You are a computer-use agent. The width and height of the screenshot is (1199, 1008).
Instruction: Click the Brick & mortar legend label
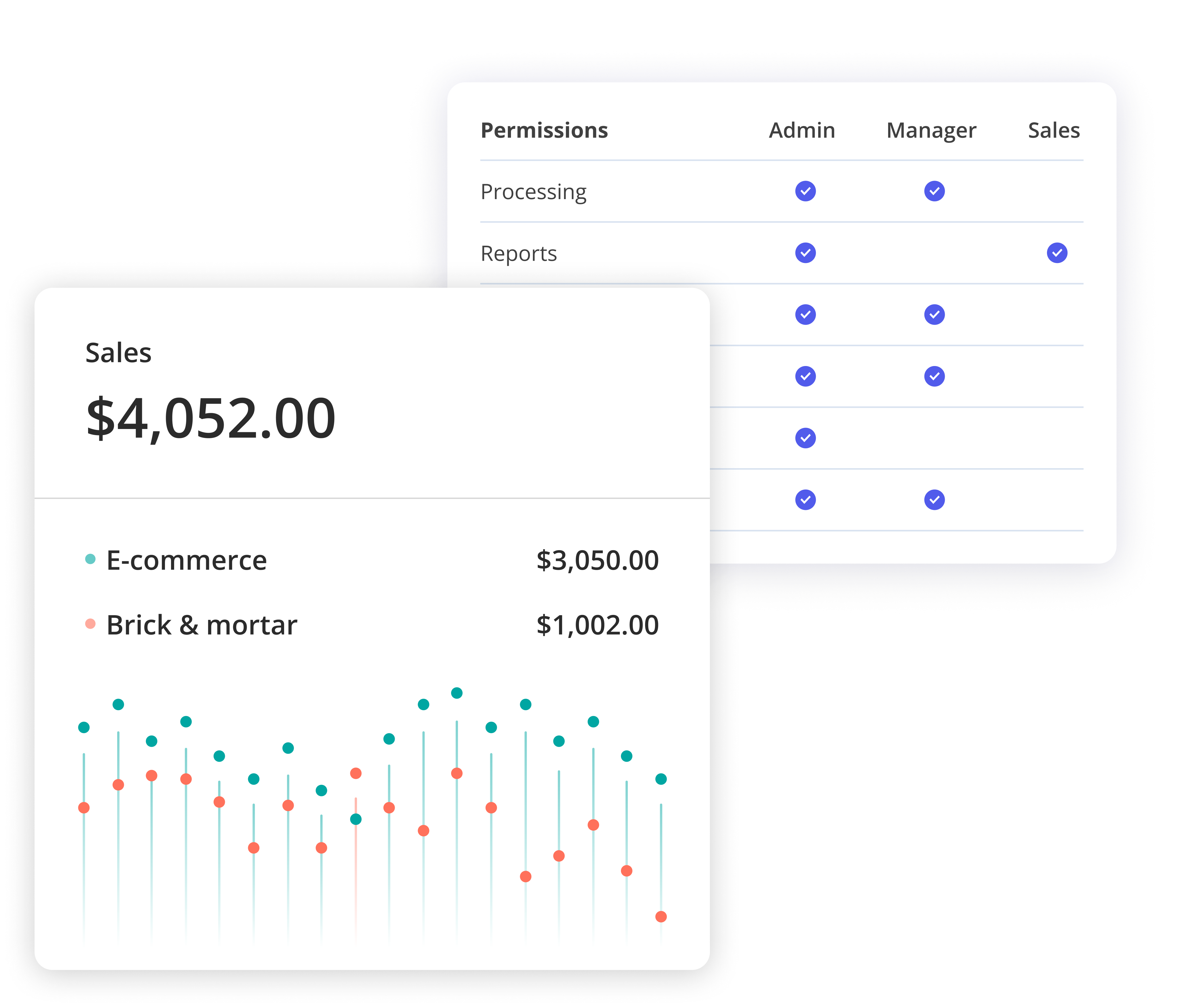202,625
